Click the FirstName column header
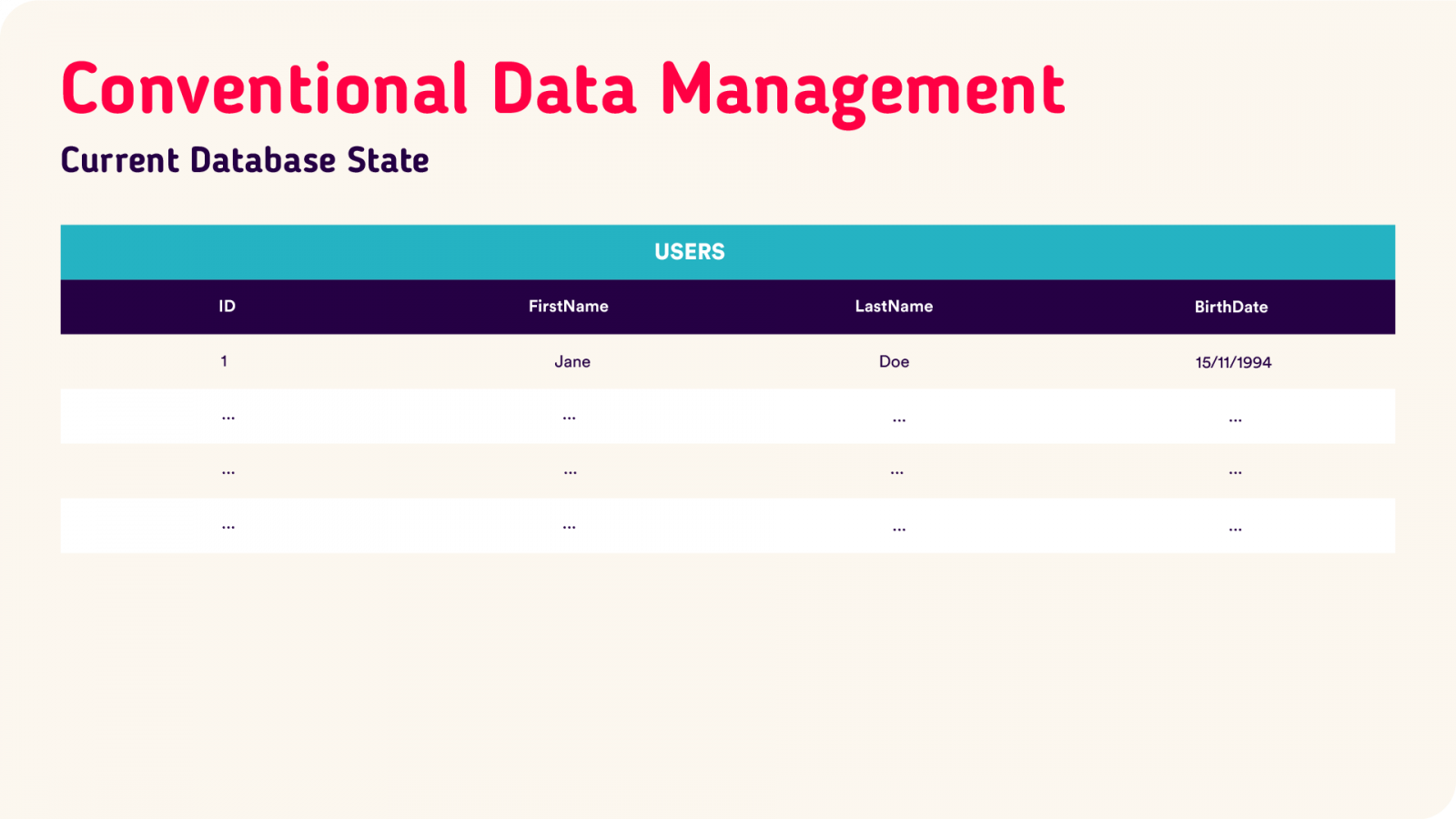The width and height of the screenshot is (1456, 819). tap(568, 307)
